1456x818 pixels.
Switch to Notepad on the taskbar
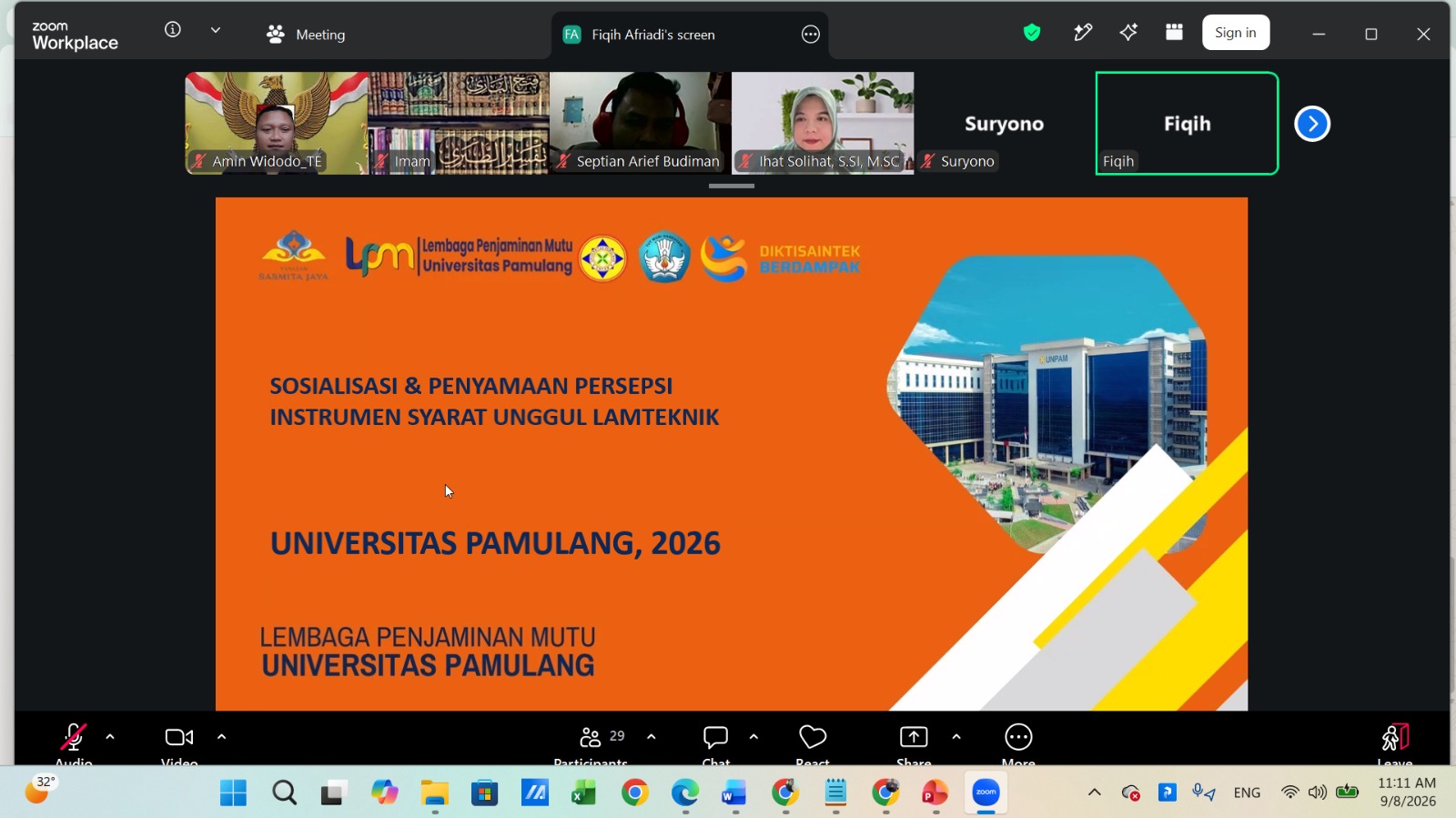point(835,793)
